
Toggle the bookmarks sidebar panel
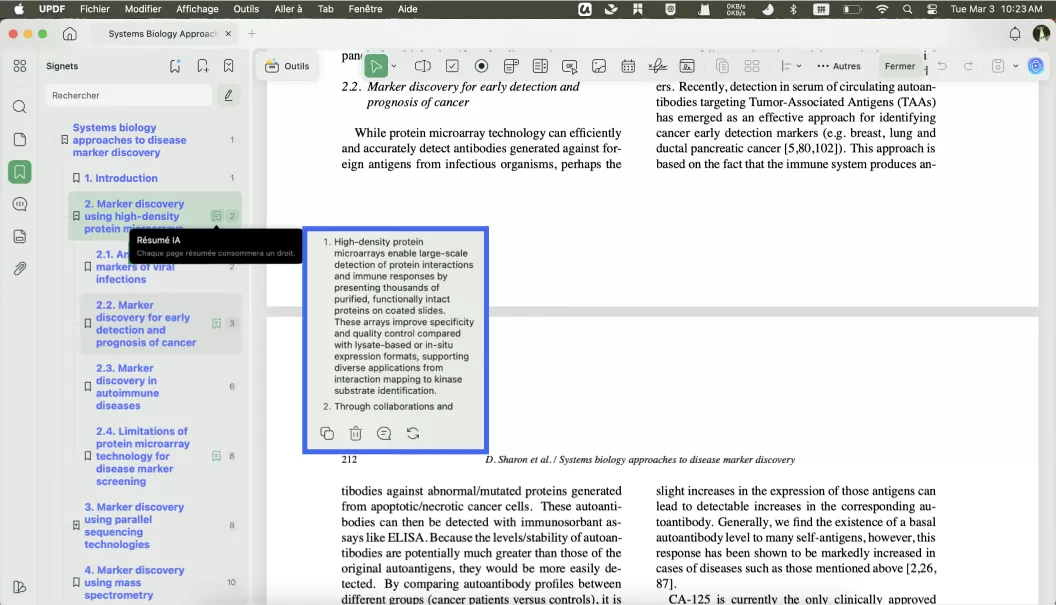click(20, 172)
